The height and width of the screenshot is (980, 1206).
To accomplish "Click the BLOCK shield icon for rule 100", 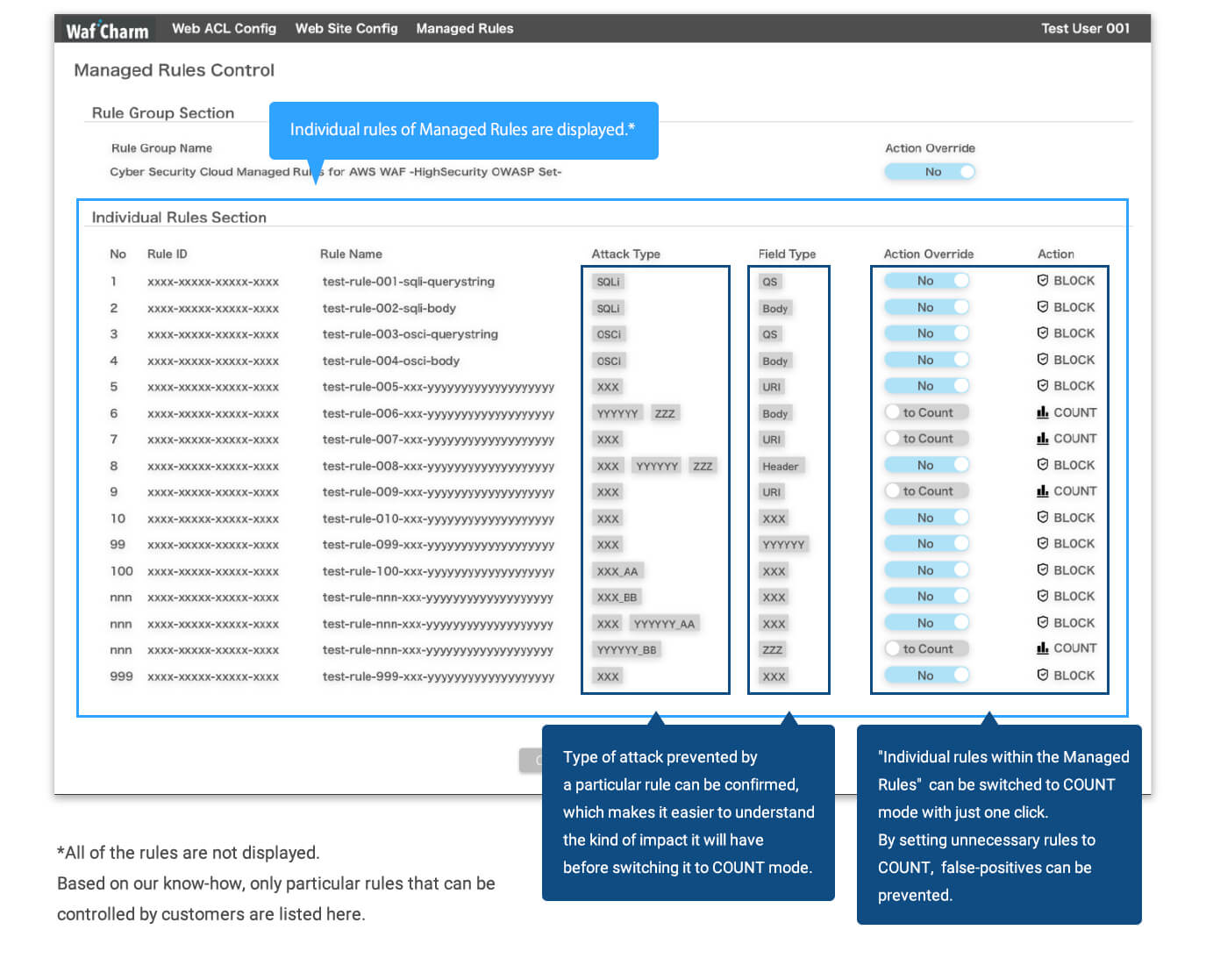I will [1043, 570].
